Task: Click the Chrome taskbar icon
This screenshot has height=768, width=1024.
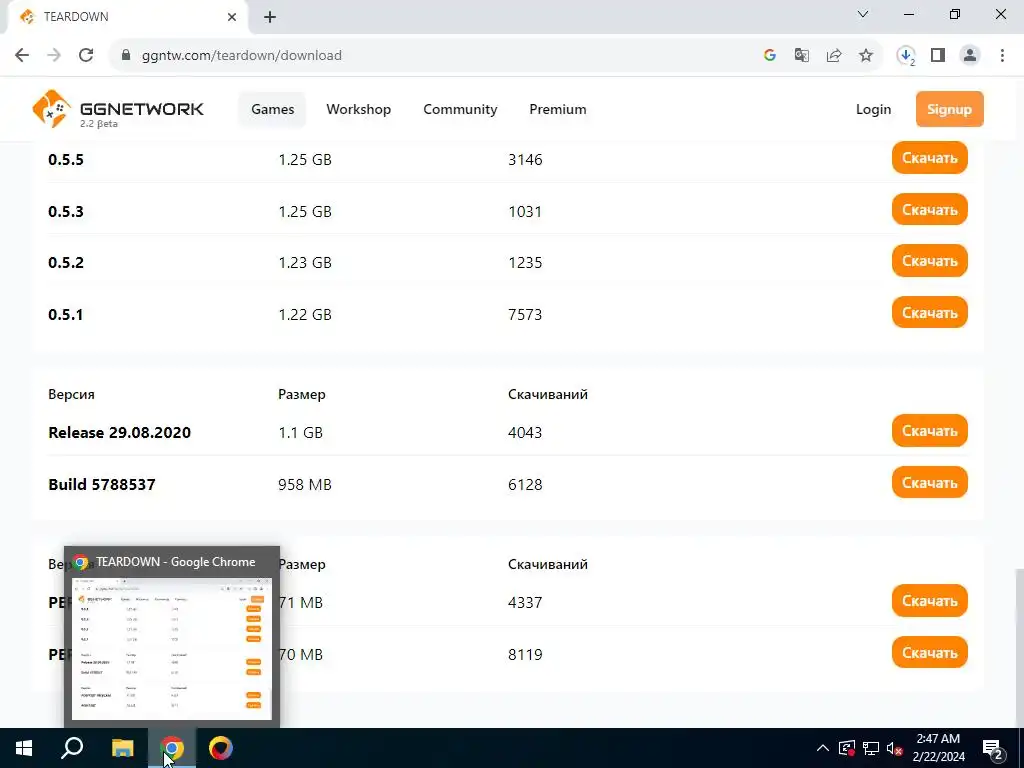Action: click(x=172, y=748)
